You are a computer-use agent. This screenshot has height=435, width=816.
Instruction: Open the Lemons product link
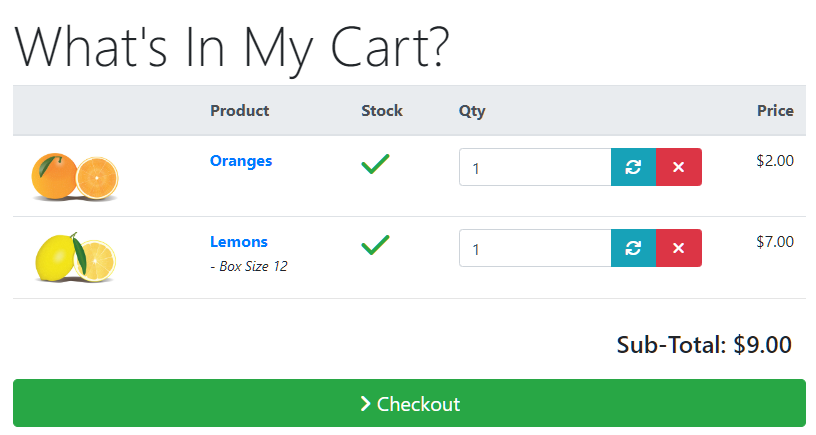pos(239,242)
